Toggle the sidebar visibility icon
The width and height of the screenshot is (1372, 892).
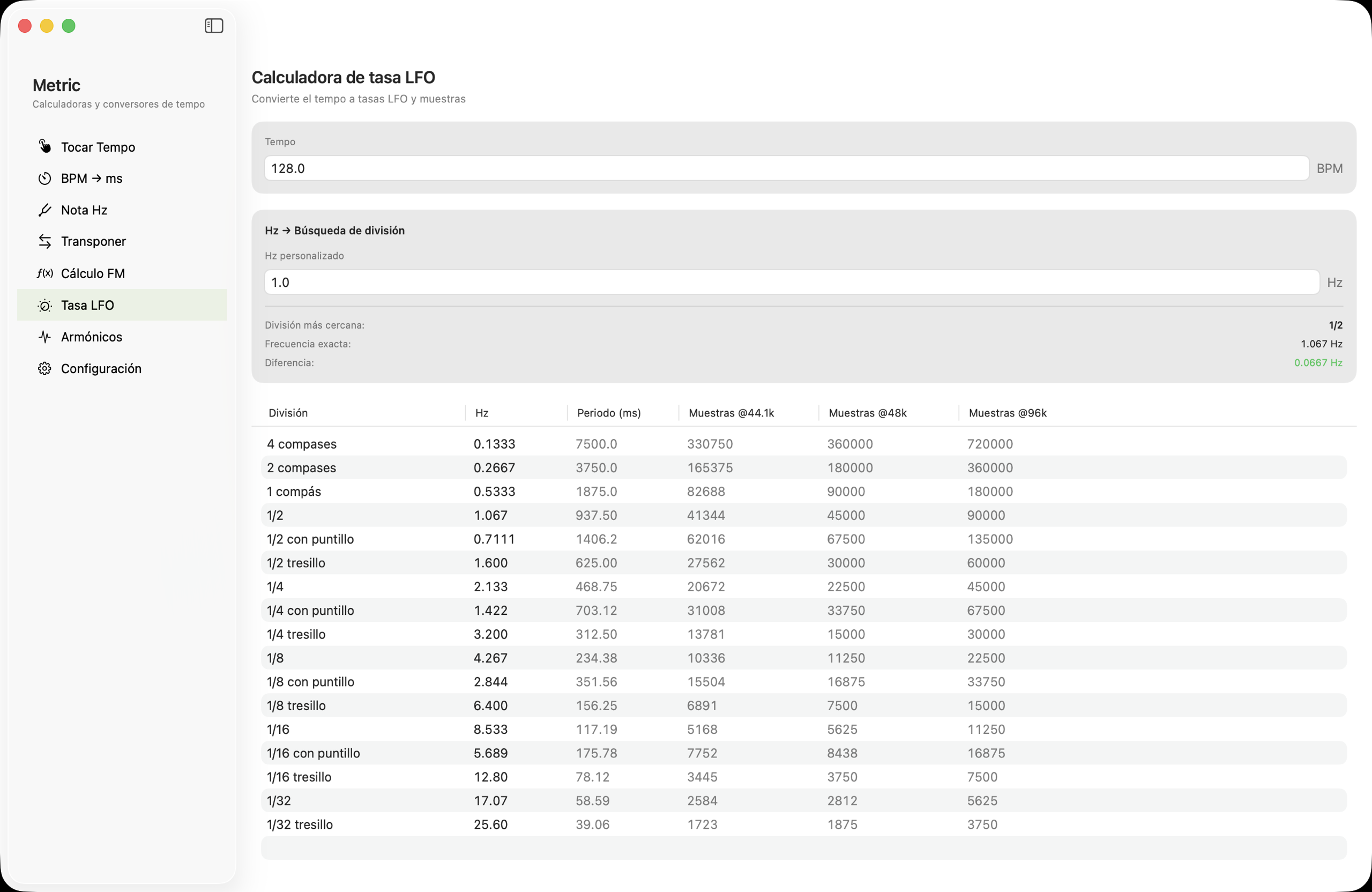pos(214,26)
